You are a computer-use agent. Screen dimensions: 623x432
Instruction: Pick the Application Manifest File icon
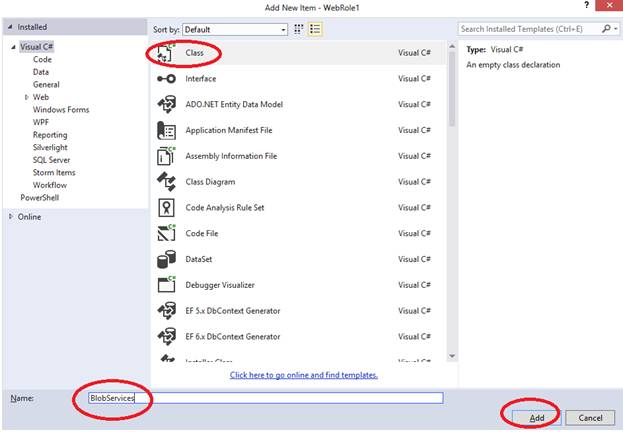coord(166,130)
